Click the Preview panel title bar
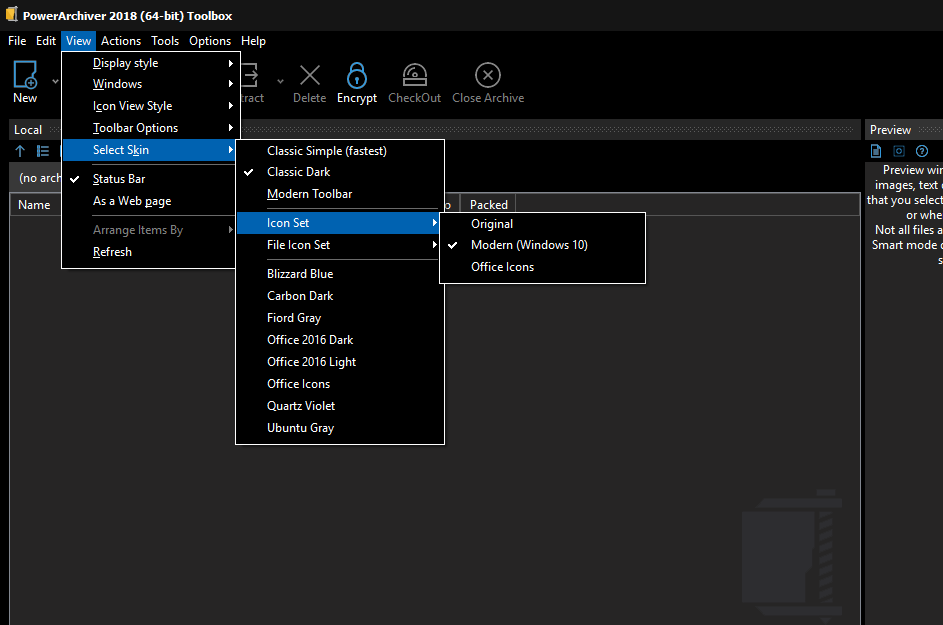This screenshot has height=625, width=943. coord(904,130)
